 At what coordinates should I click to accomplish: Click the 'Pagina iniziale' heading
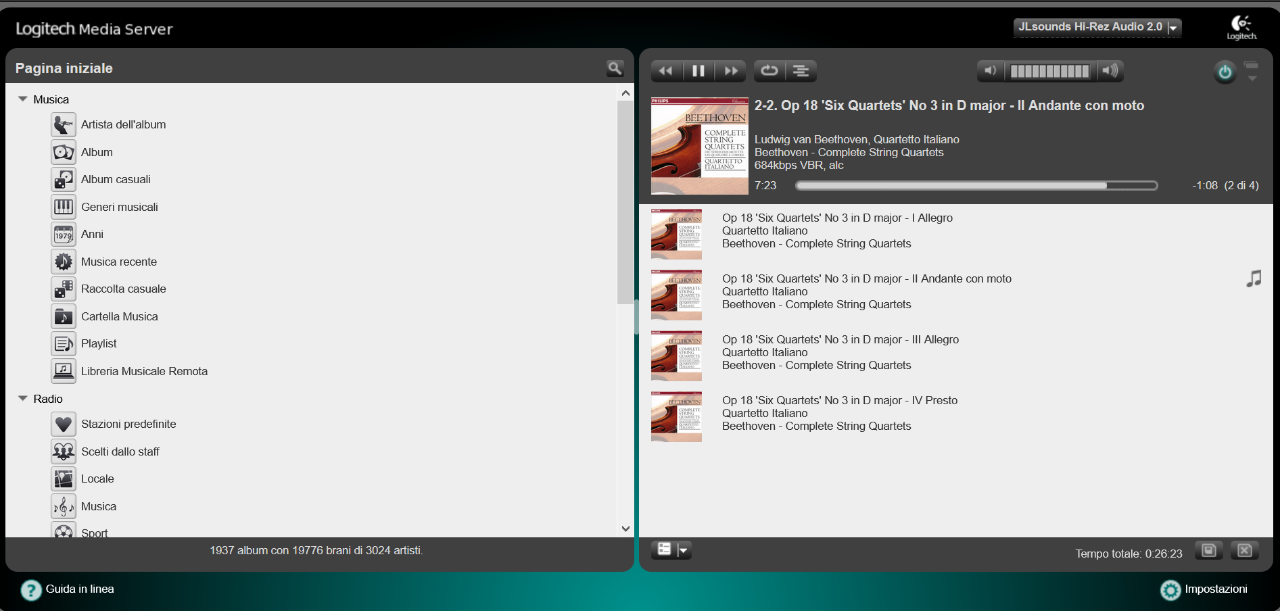pyautogui.click(x=64, y=68)
